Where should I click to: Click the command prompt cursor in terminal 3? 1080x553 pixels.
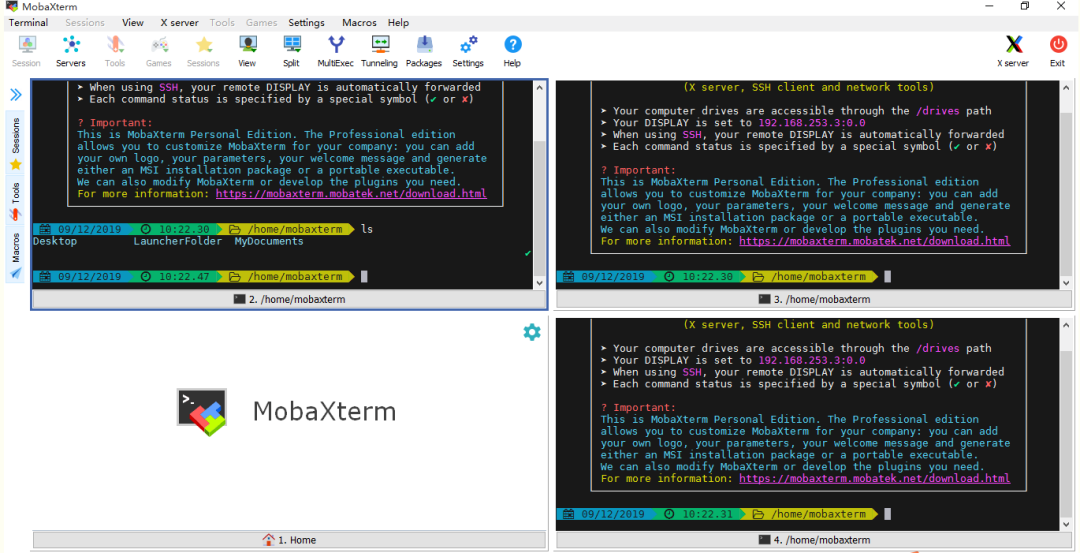point(888,276)
